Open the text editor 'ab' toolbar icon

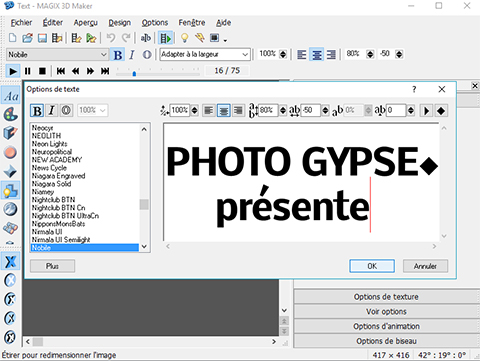146,38
